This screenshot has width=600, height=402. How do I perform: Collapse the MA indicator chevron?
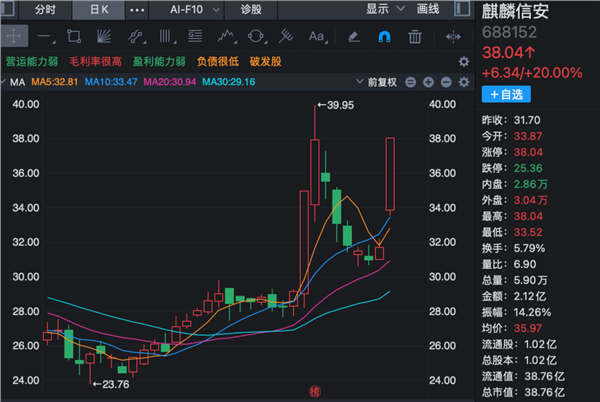pos(3,81)
